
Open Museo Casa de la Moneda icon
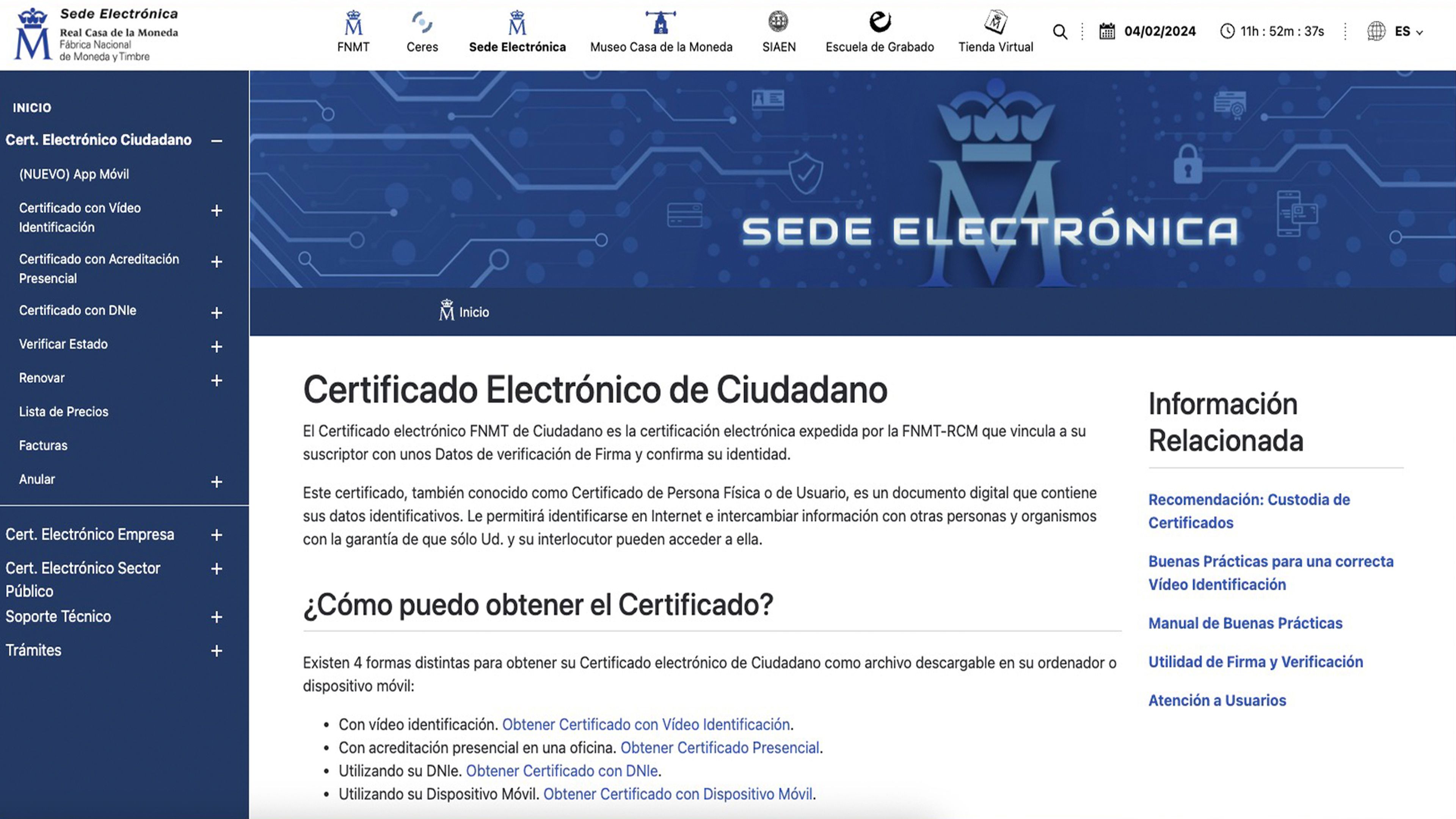pos(660,23)
